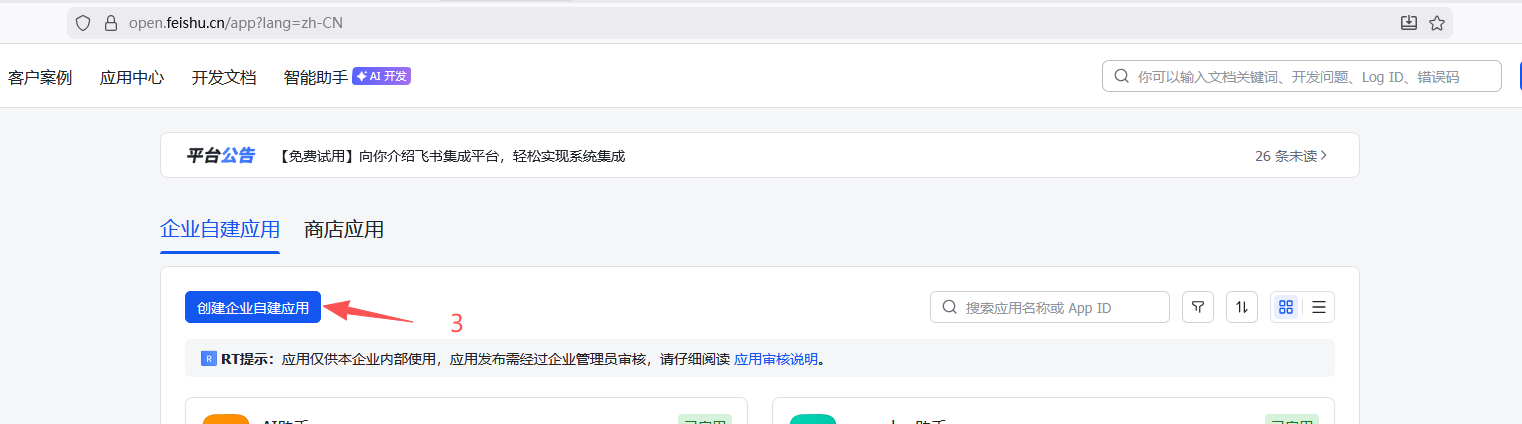Open the filter icon for app list
Screen dimensions: 1522x424
[1198, 307]
